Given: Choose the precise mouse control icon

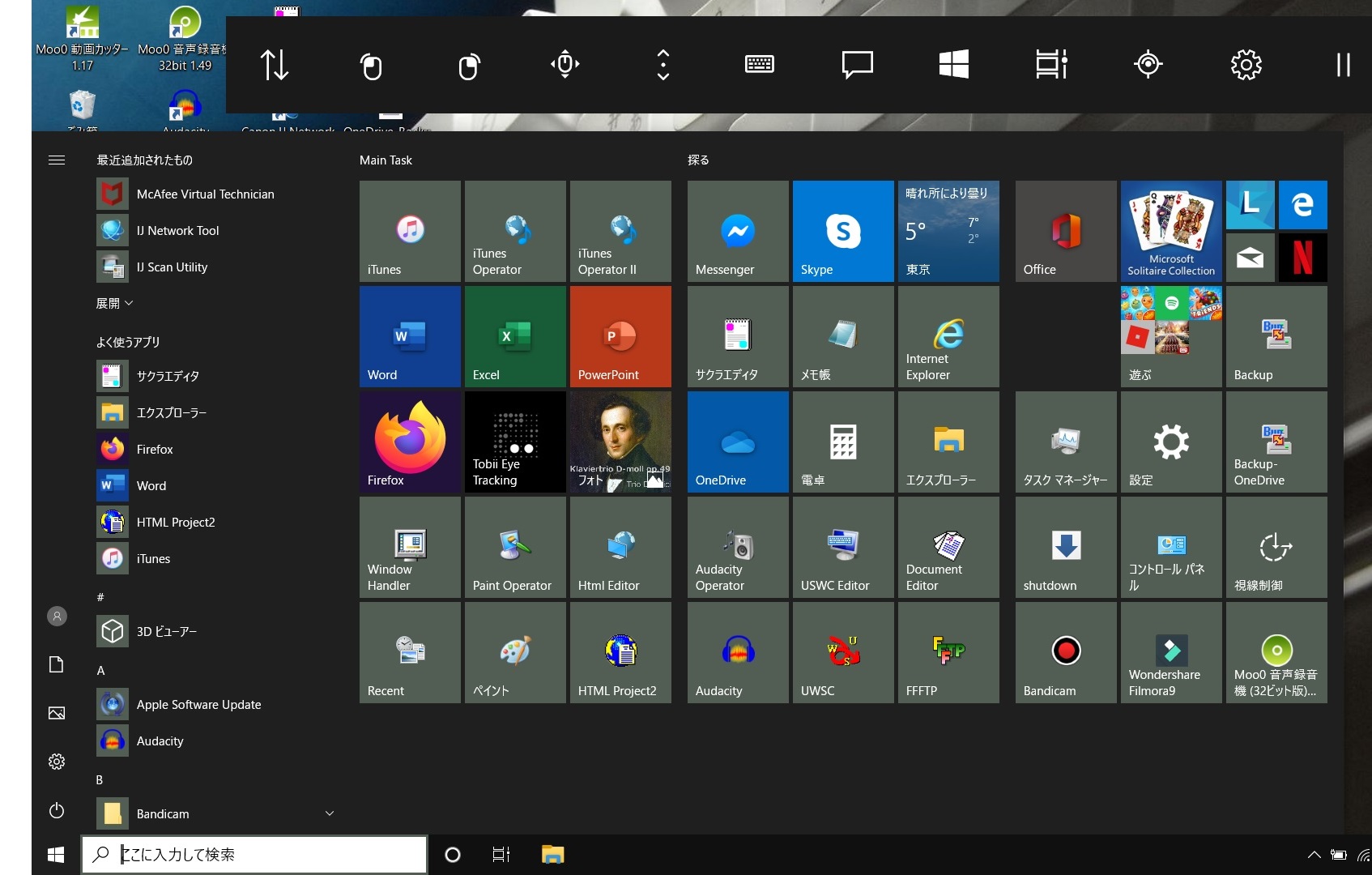Looking at the screenshot, I should 565,64.
